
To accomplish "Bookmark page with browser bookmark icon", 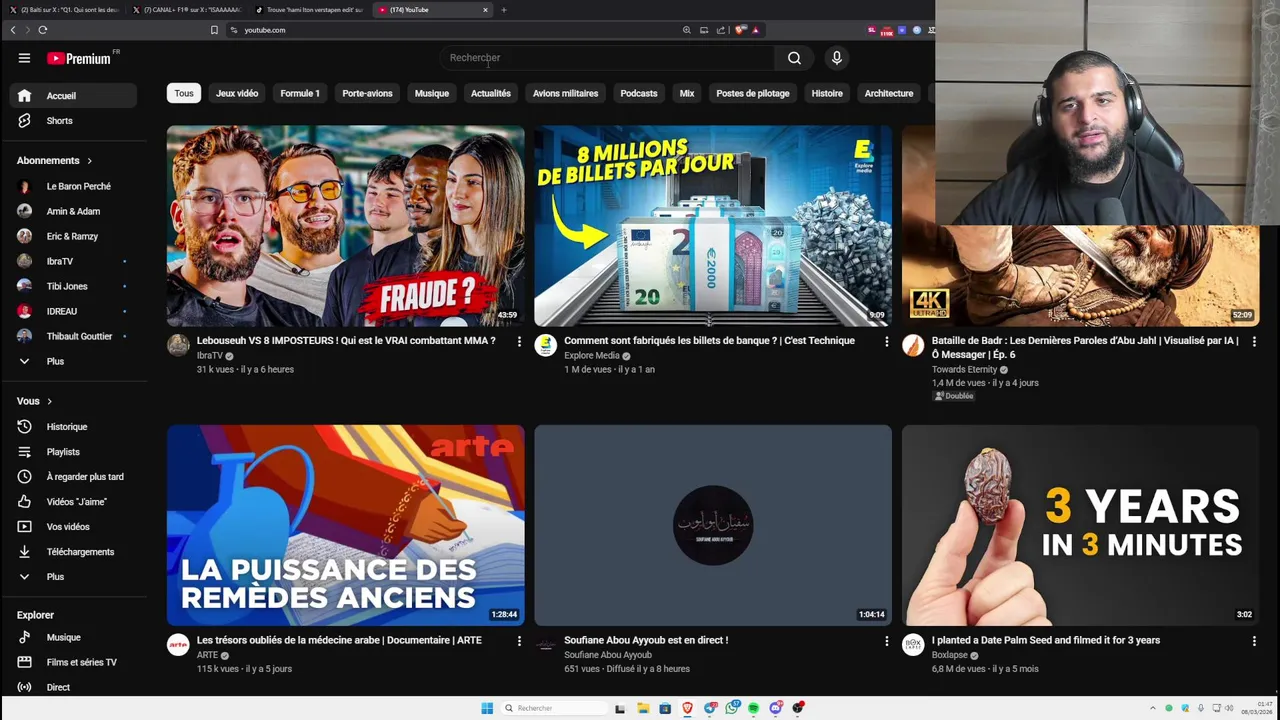I will click(214, 30).
